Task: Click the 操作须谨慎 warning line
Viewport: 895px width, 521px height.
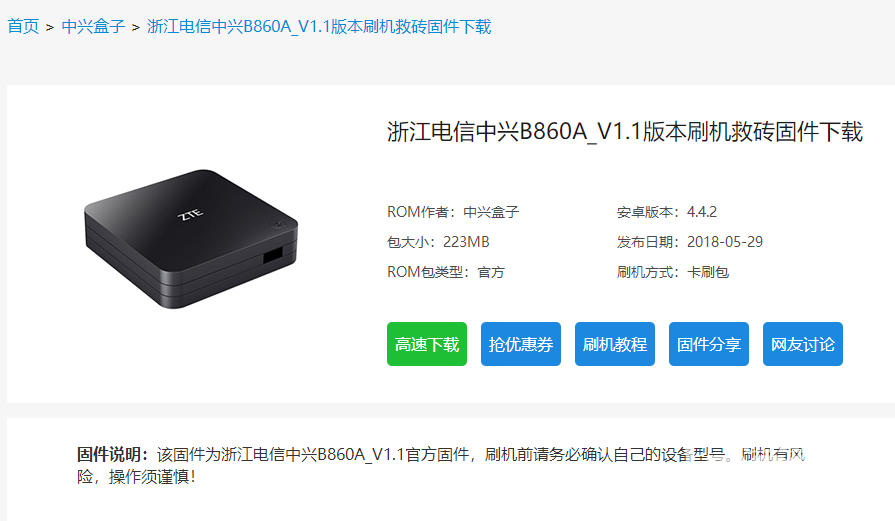Action: point(136,477)
